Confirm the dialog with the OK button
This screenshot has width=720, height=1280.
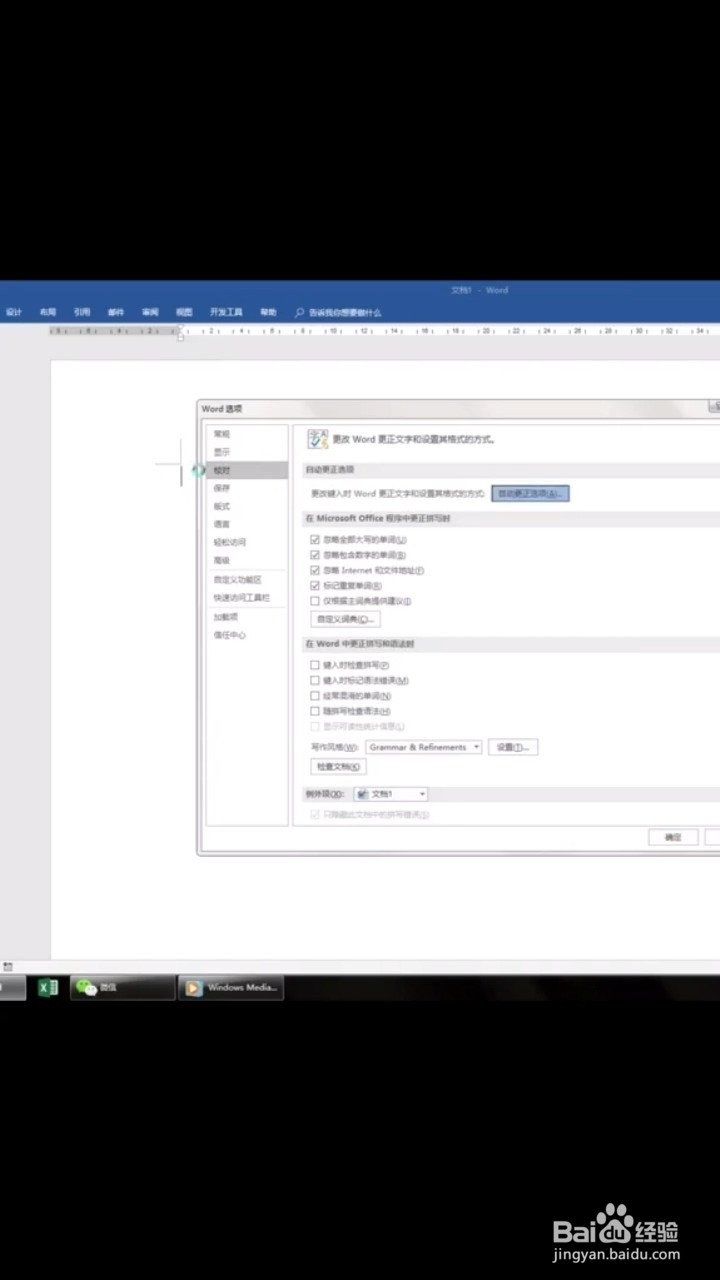pos(673,837)
